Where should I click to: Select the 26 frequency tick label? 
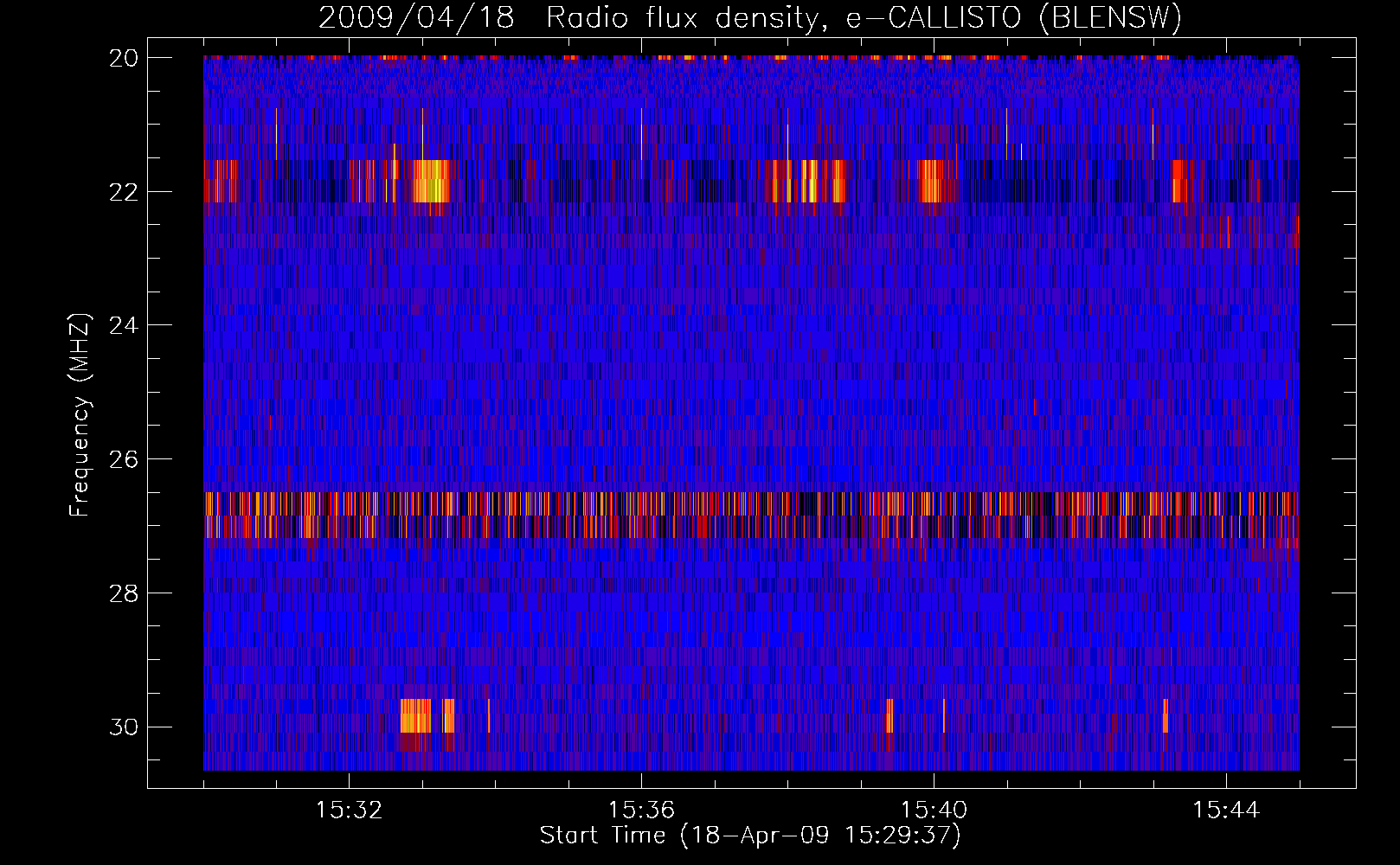(124, 459)
